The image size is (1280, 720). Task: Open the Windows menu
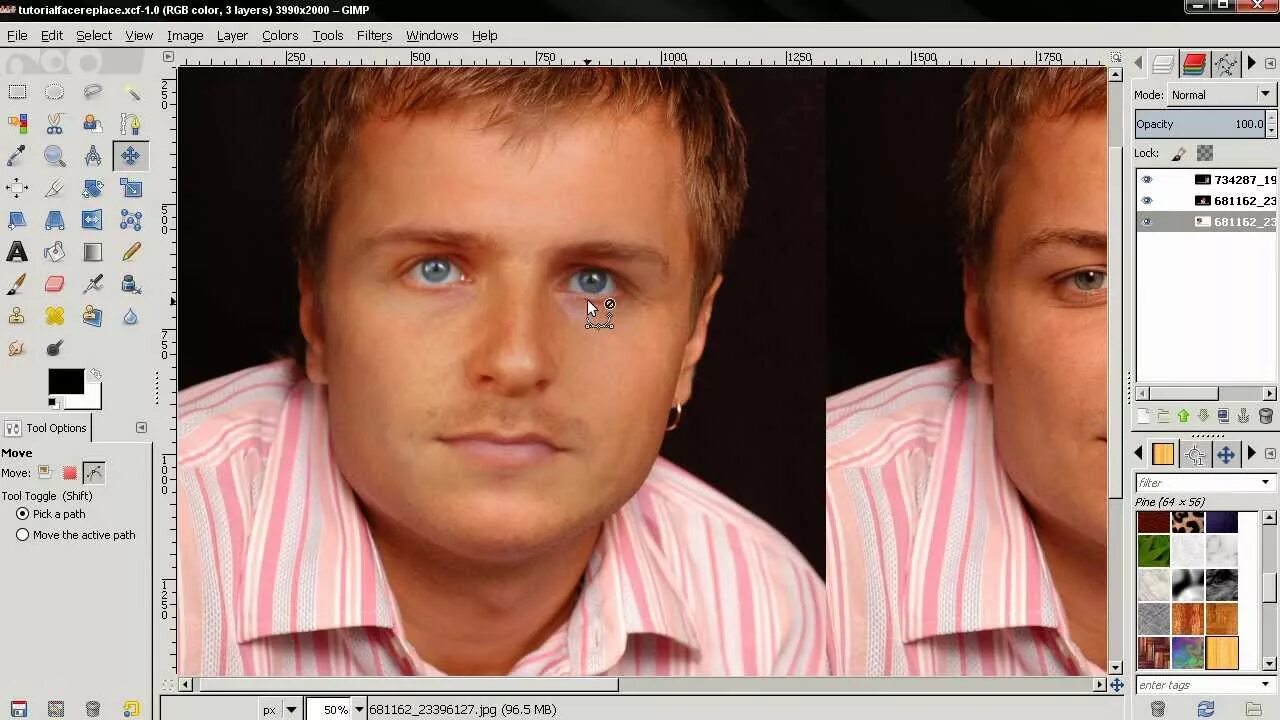click(x=432, y=35)
